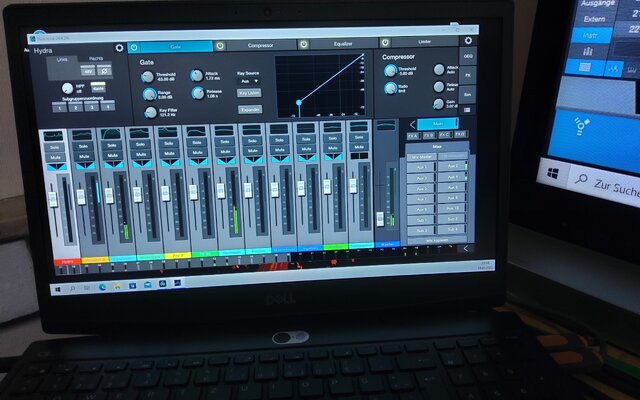The width and height of the screenshot is (640, 400).
Task: Select the FX D mix
Action: point(460,133)
